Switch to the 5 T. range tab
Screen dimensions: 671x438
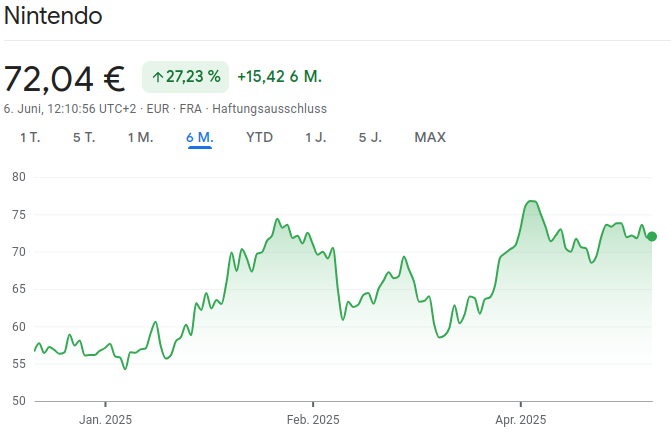point(84,138)
